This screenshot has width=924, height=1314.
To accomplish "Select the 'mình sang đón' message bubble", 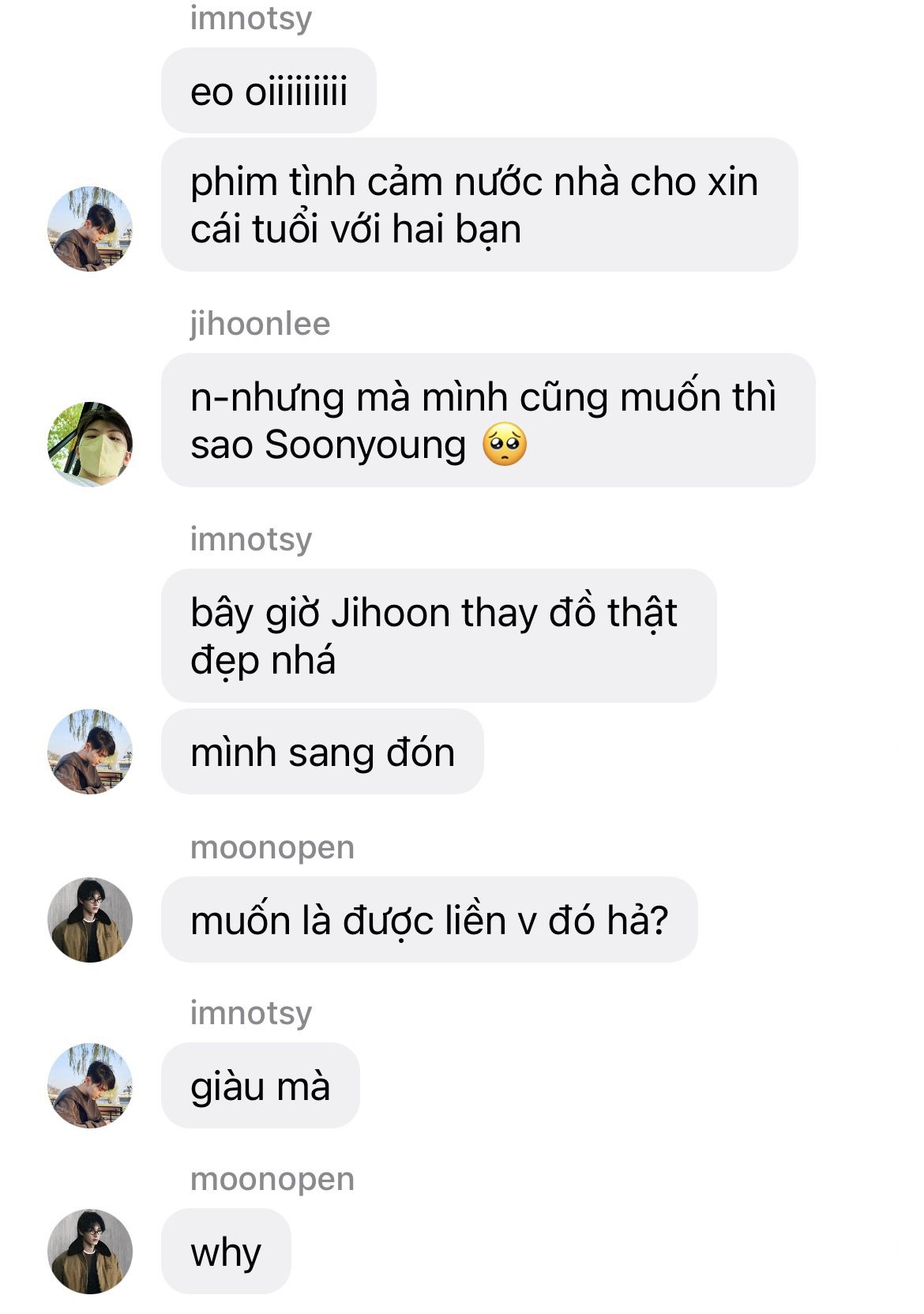I will tap(322, 752).
